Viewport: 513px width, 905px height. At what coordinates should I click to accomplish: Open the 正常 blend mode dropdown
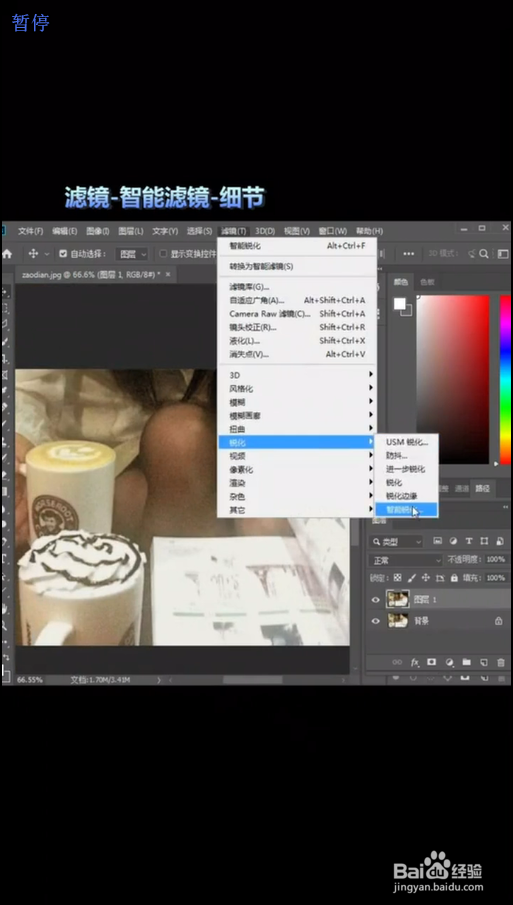pyautogui.click(x=406, y=560)
